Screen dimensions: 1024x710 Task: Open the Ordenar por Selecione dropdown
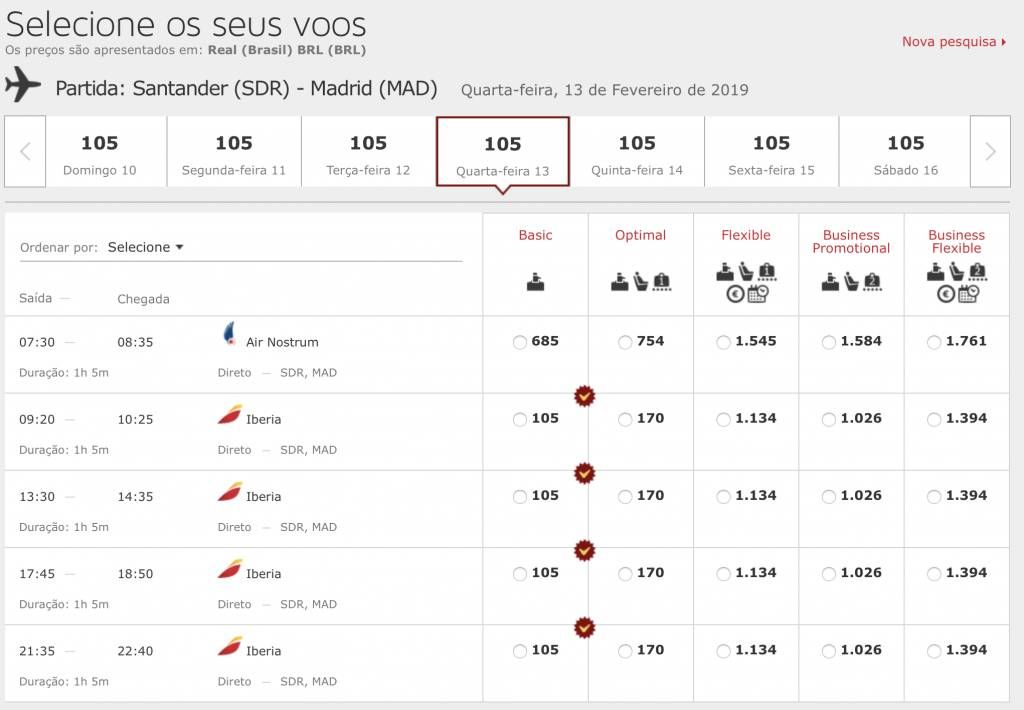tap(146, 247)
